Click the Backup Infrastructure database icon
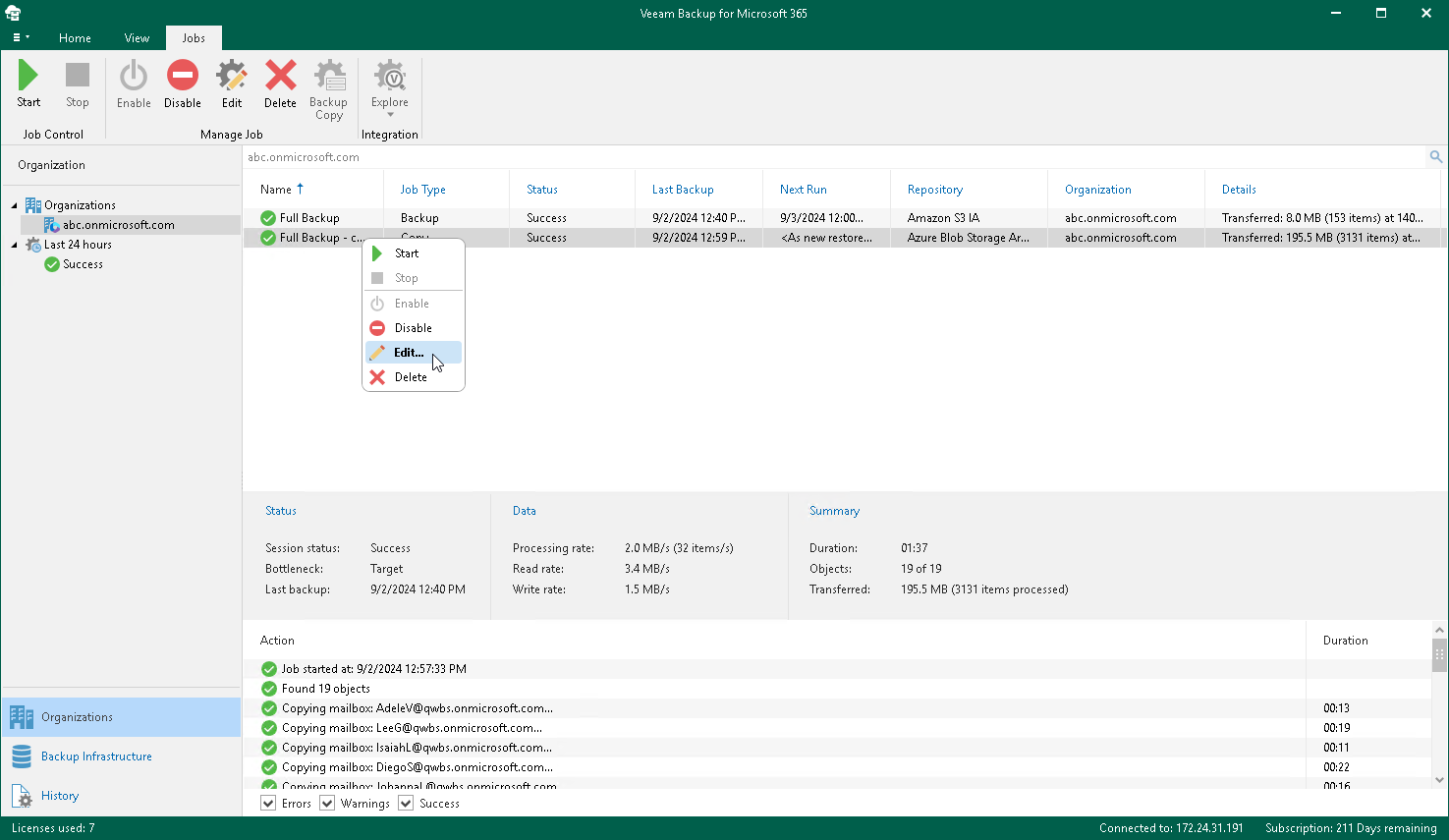The height and width of the screenshot is (840, 1449). coord(22,756)
